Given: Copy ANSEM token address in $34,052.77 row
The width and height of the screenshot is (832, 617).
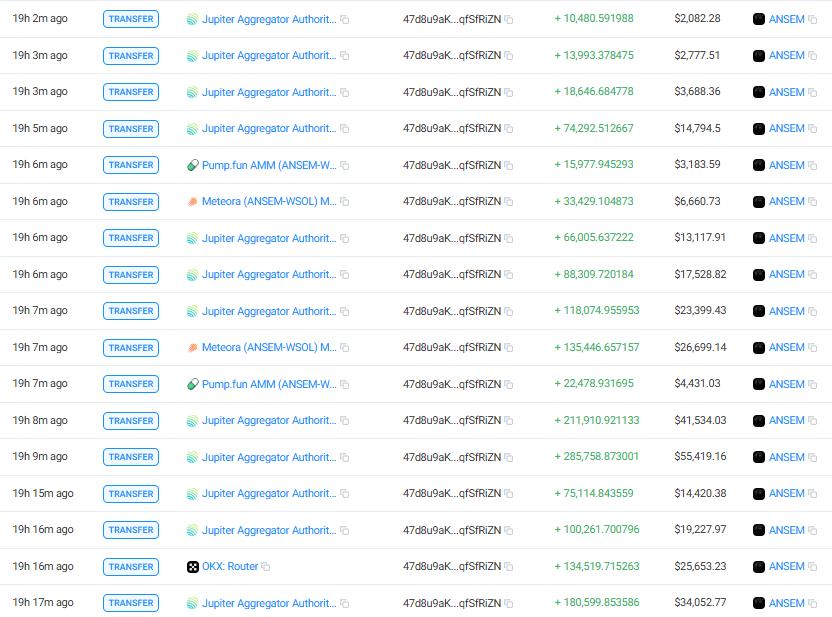Looking at the screenshot, I should point(812,603).
